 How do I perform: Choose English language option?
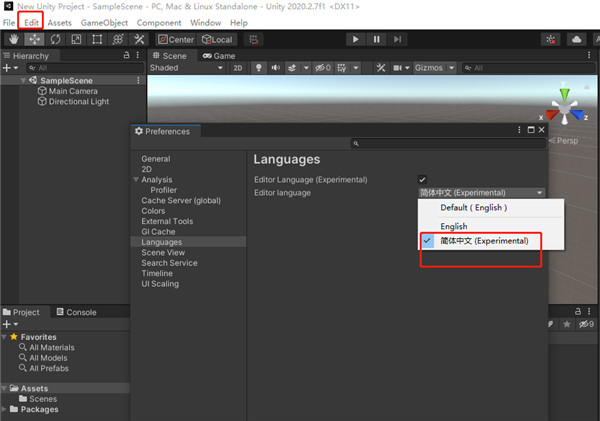click(491, 226)
